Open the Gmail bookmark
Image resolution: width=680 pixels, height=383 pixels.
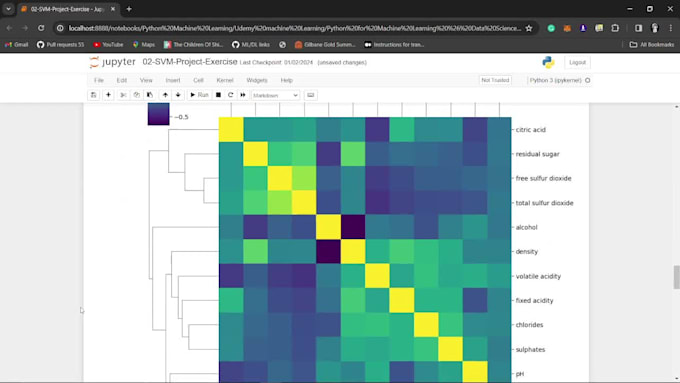(16, 45)
